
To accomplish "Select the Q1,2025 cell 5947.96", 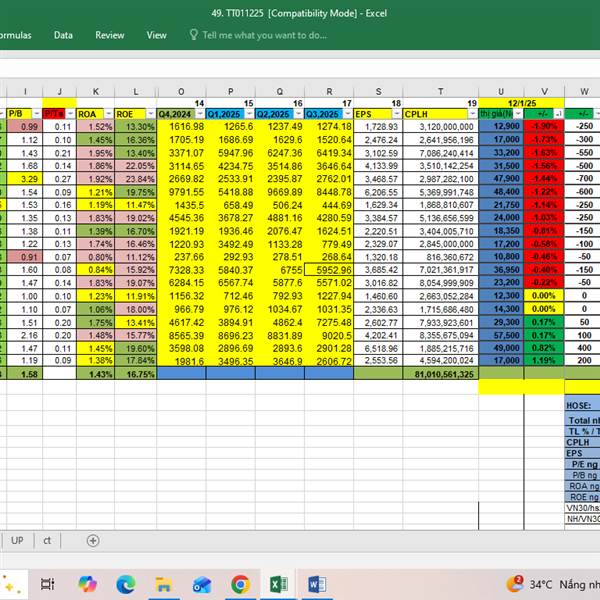I will tap(230, 153).
